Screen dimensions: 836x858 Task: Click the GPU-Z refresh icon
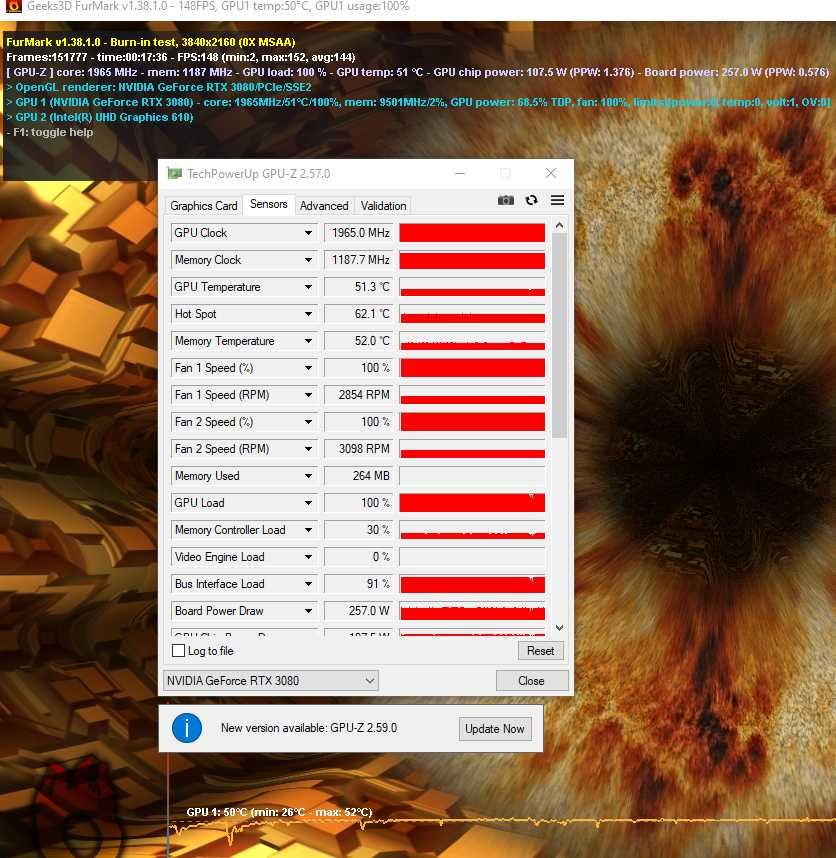(531, 200)
